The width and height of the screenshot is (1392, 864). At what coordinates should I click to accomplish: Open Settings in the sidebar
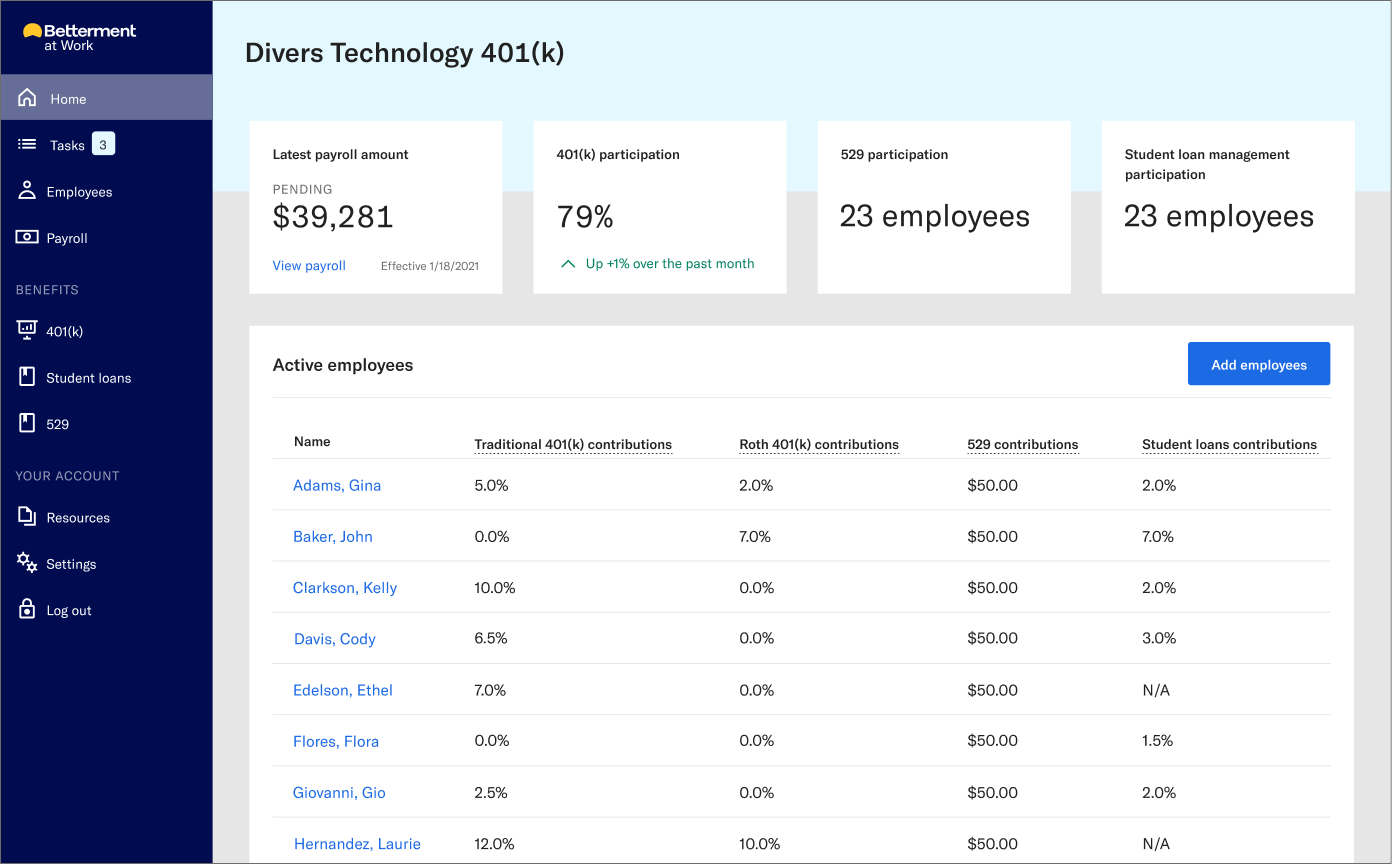106,564
